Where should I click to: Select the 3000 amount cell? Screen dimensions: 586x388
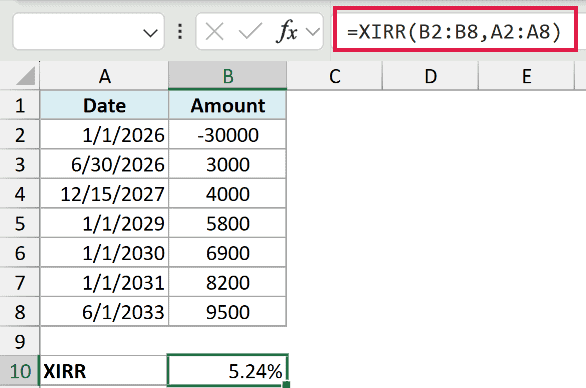click(x=228, y=164)
